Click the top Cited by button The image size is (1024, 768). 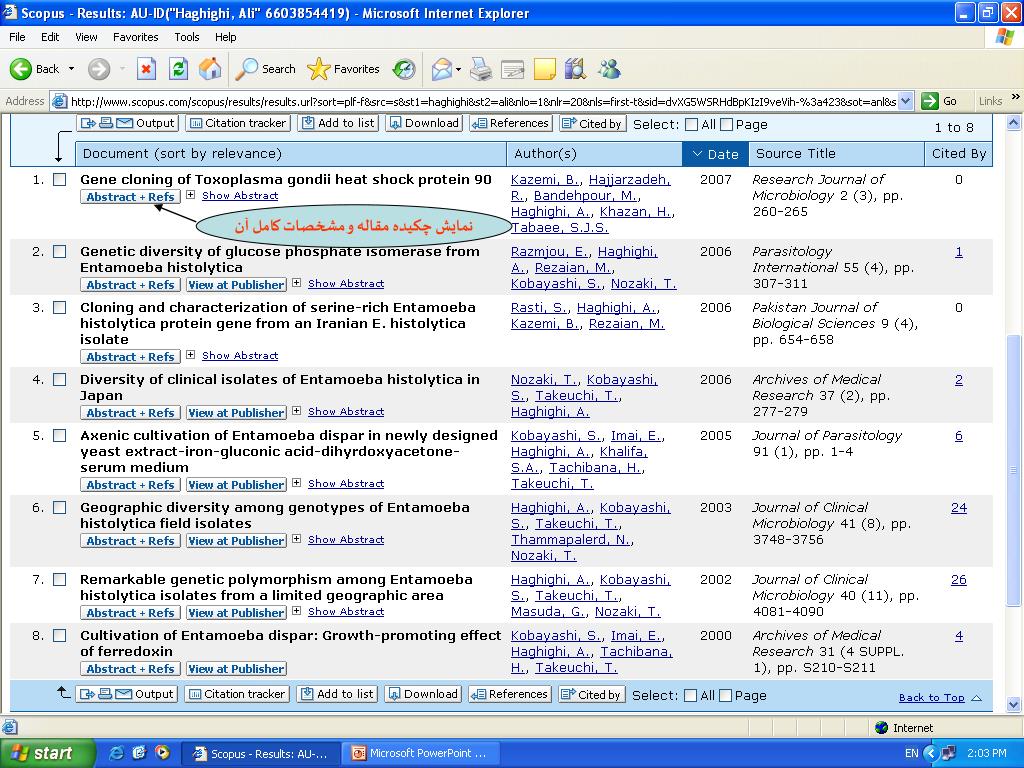tap(593, 123)
